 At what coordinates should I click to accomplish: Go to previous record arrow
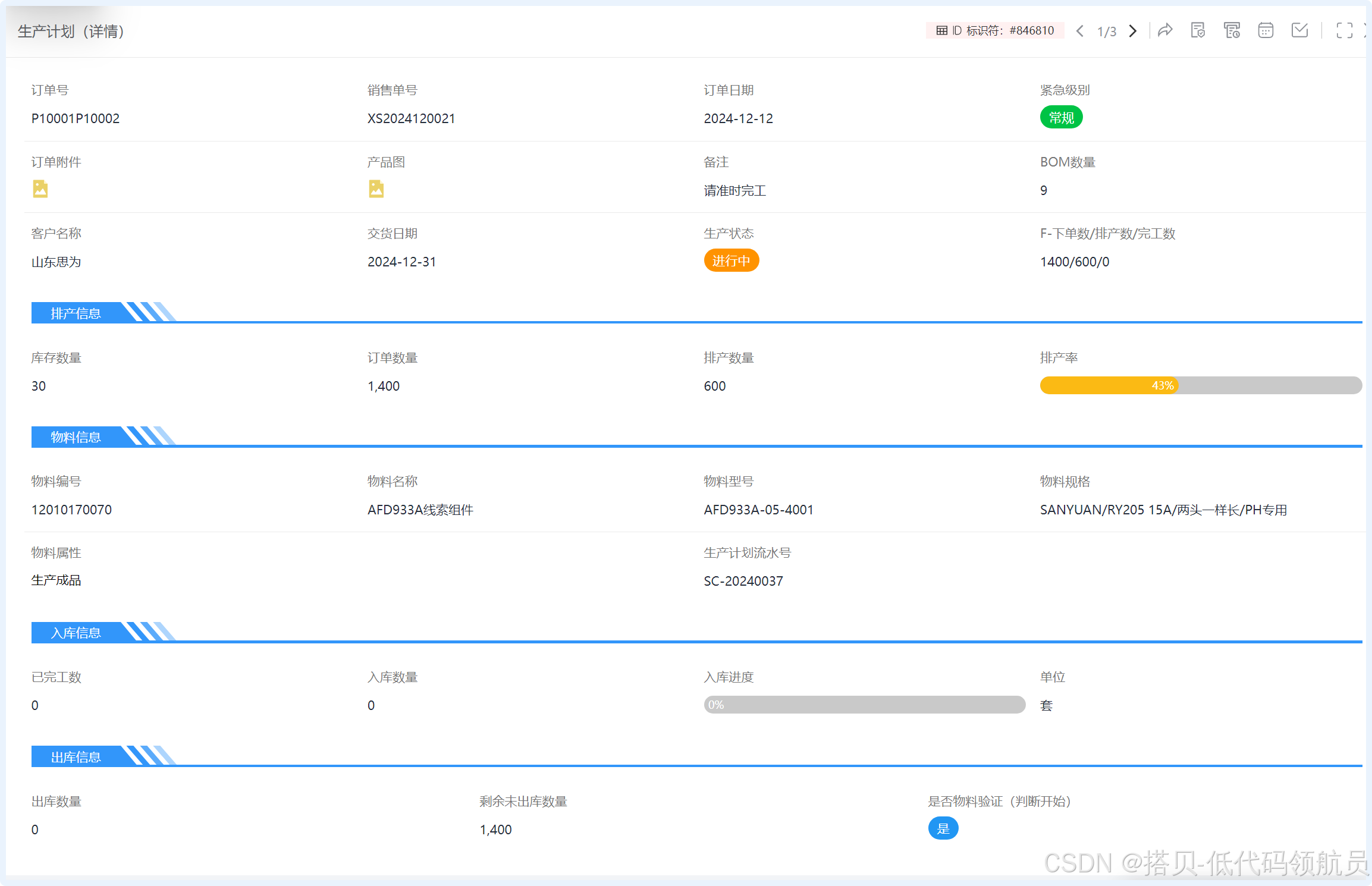1080,31
